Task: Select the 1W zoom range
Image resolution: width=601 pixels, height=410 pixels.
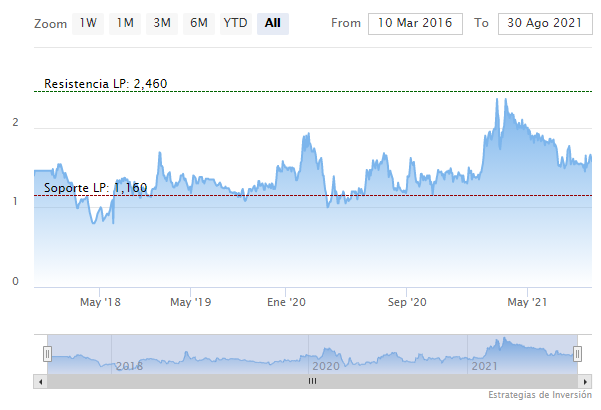Action: (x=88, y=24)
